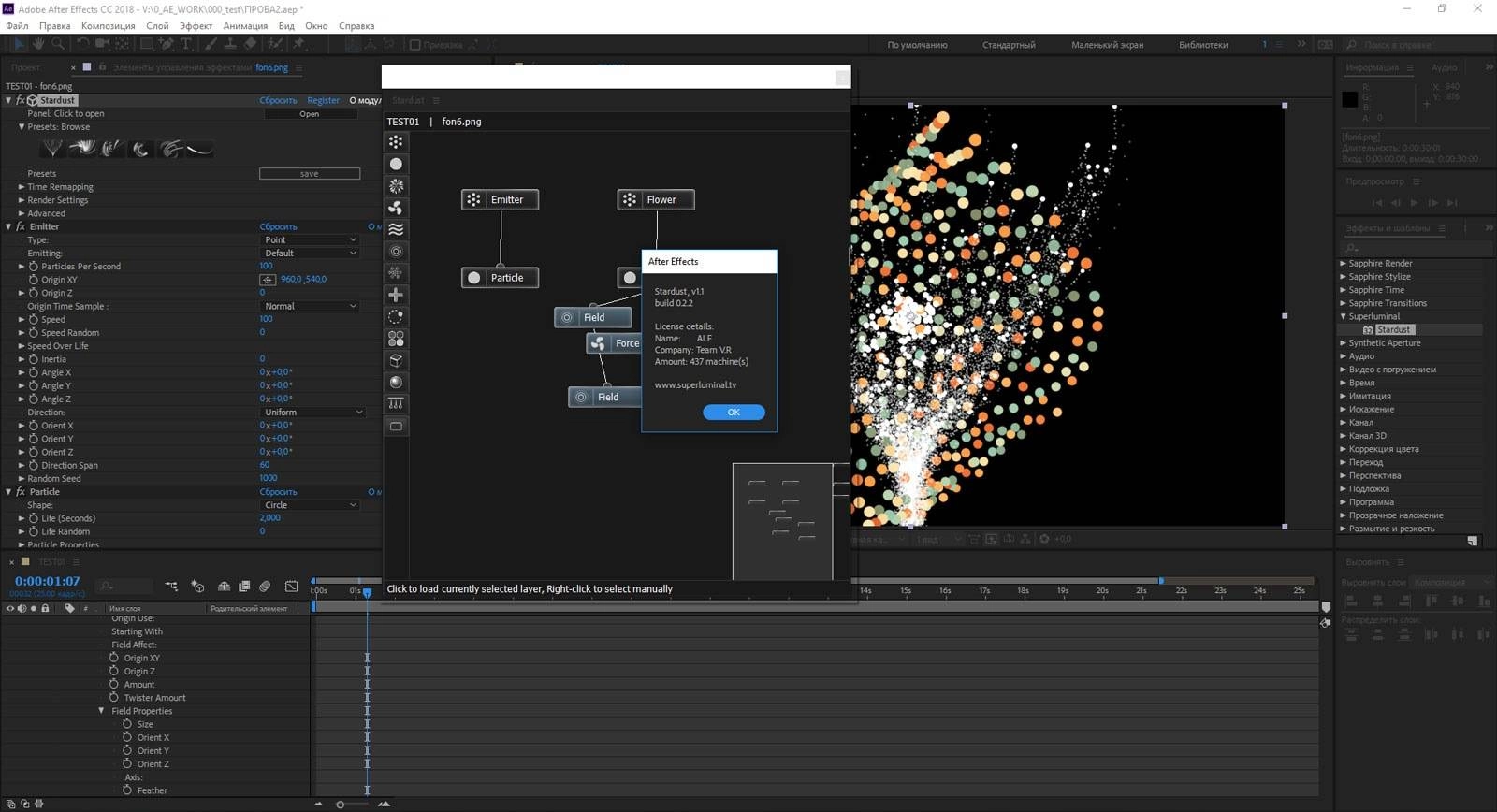Click the Open panel button

pyautogui.click(x=310, y=114)
